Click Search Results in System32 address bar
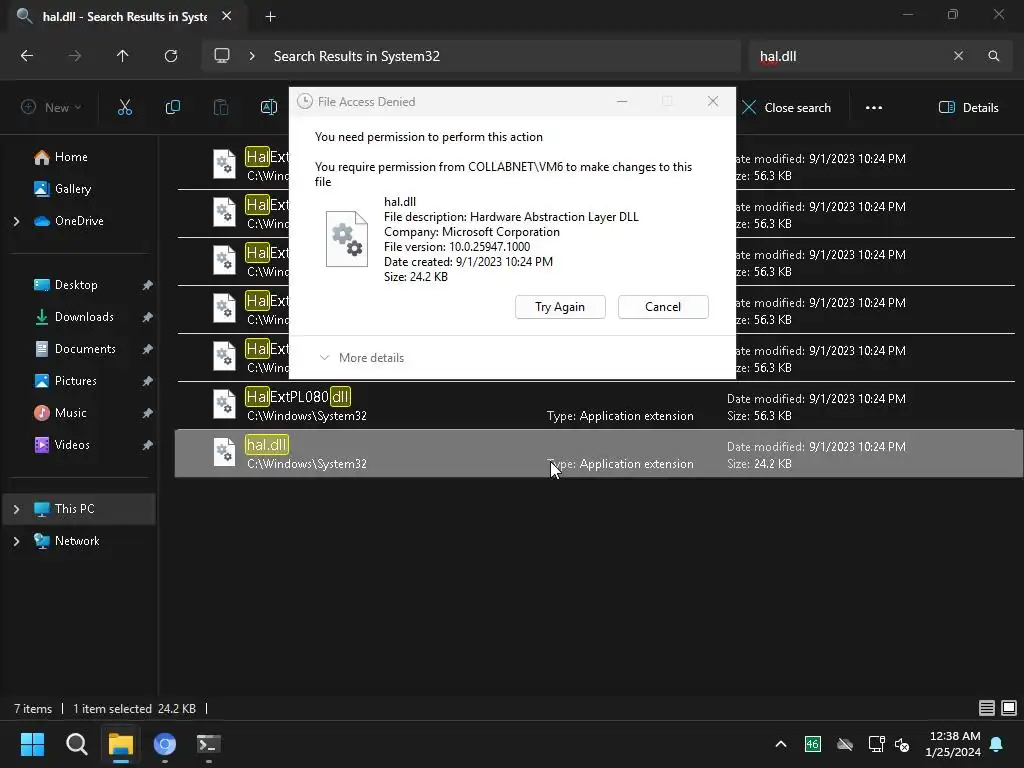The height and width of the screenshot is (768, 1024). 357,56
